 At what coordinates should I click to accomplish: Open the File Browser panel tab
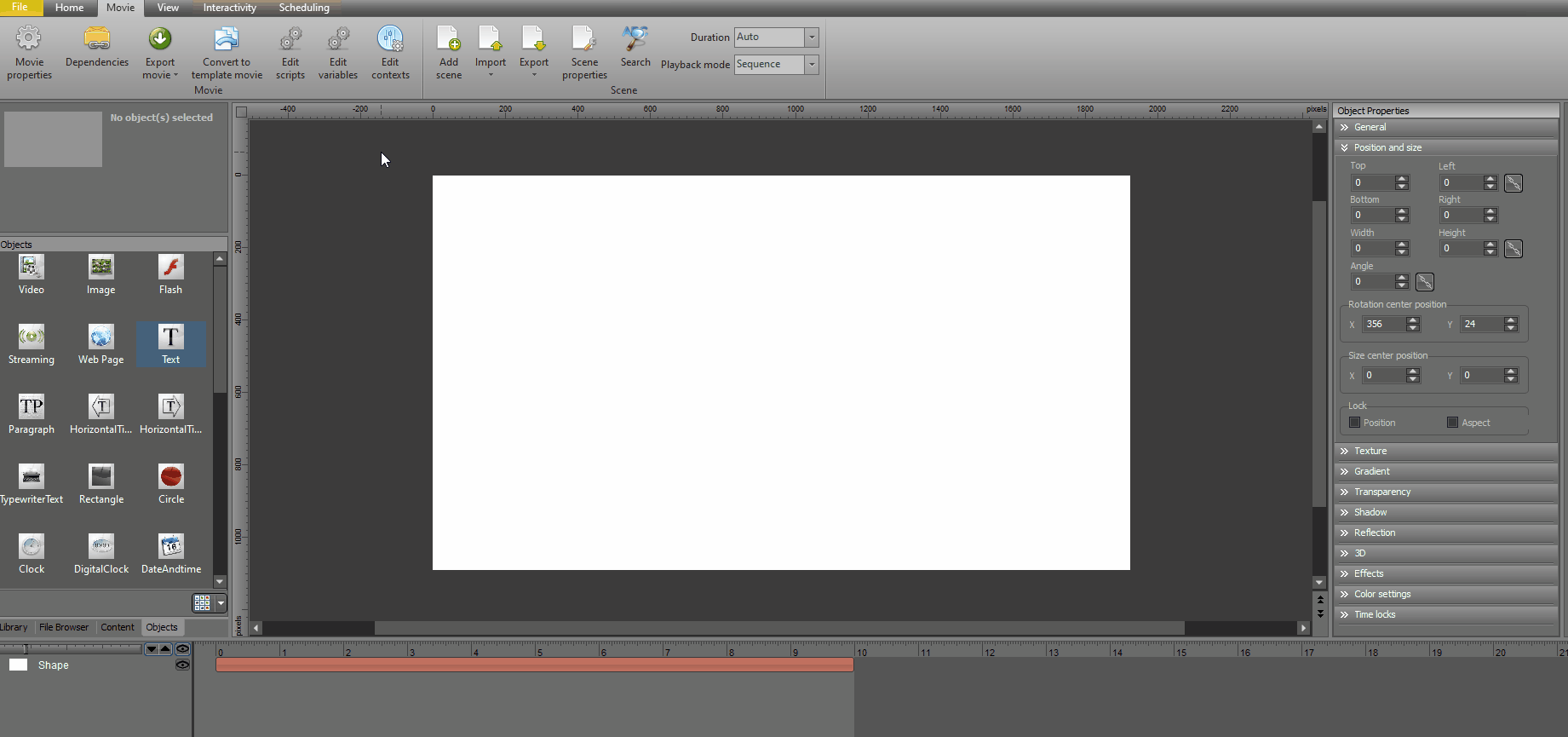tap(64, 627)
